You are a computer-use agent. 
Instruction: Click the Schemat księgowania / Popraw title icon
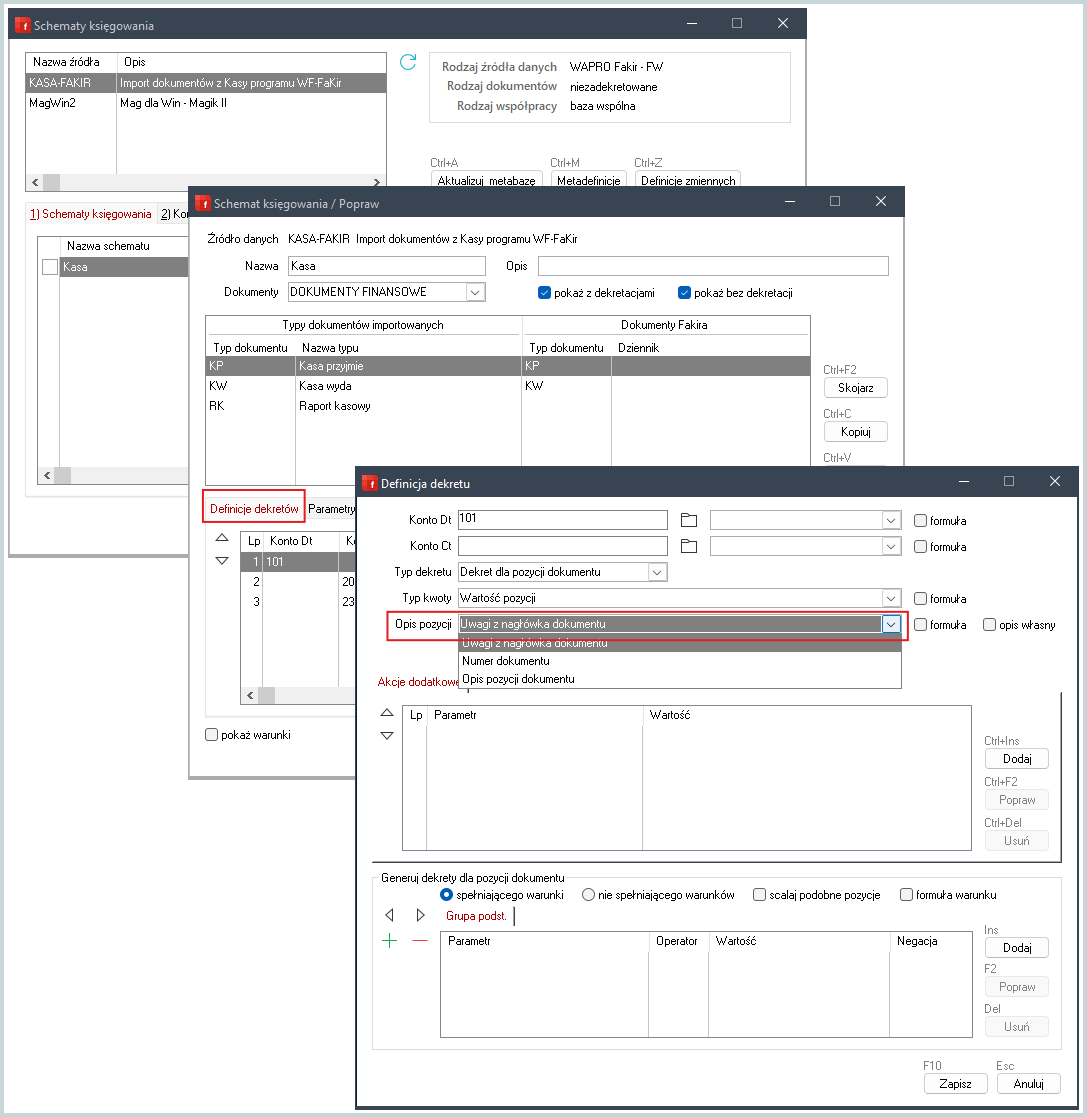pos(202,203)
